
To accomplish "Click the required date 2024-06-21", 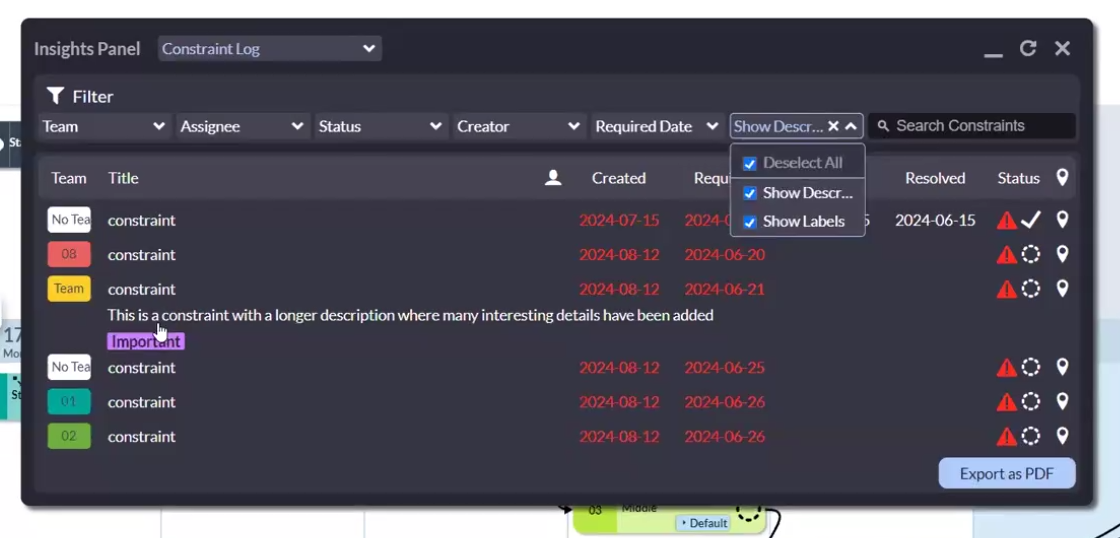I will (x=724, y=289).
